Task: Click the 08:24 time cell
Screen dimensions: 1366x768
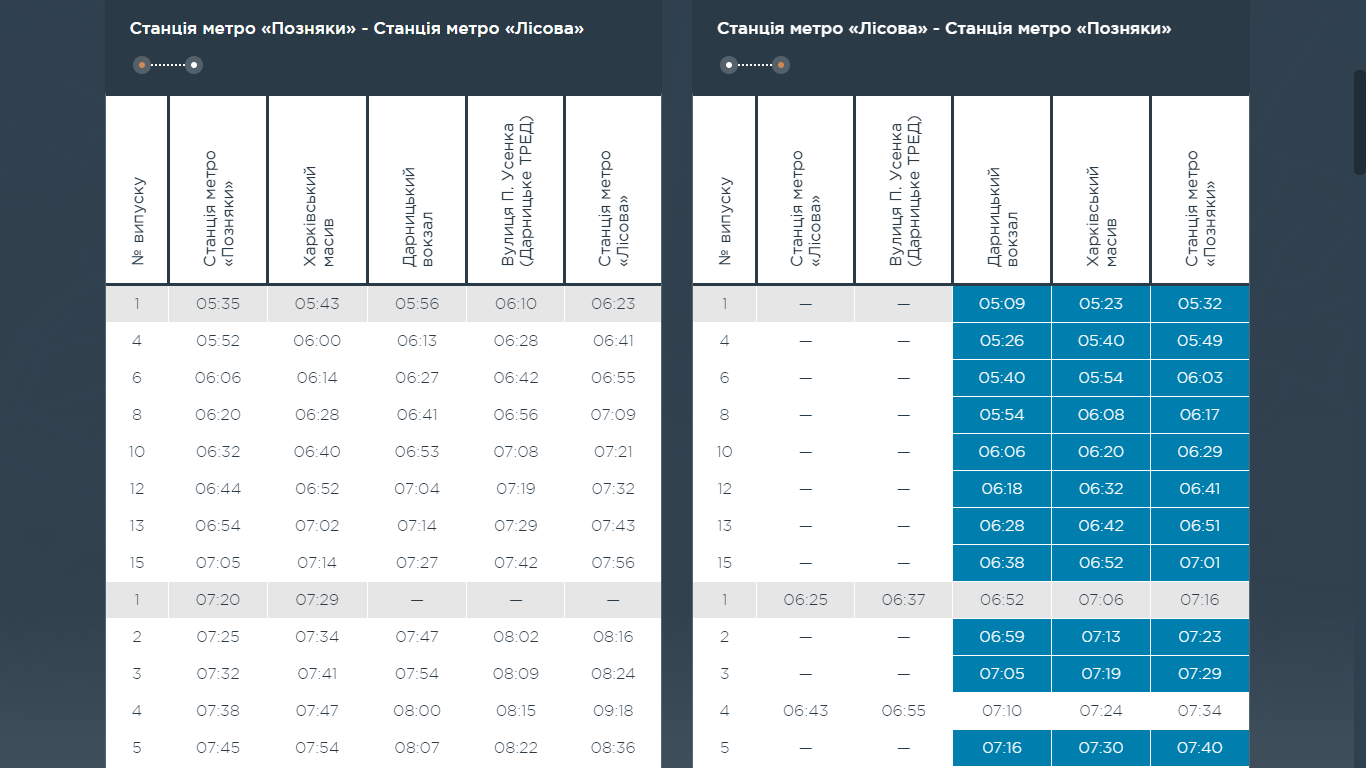Action: tap(613, 674)
